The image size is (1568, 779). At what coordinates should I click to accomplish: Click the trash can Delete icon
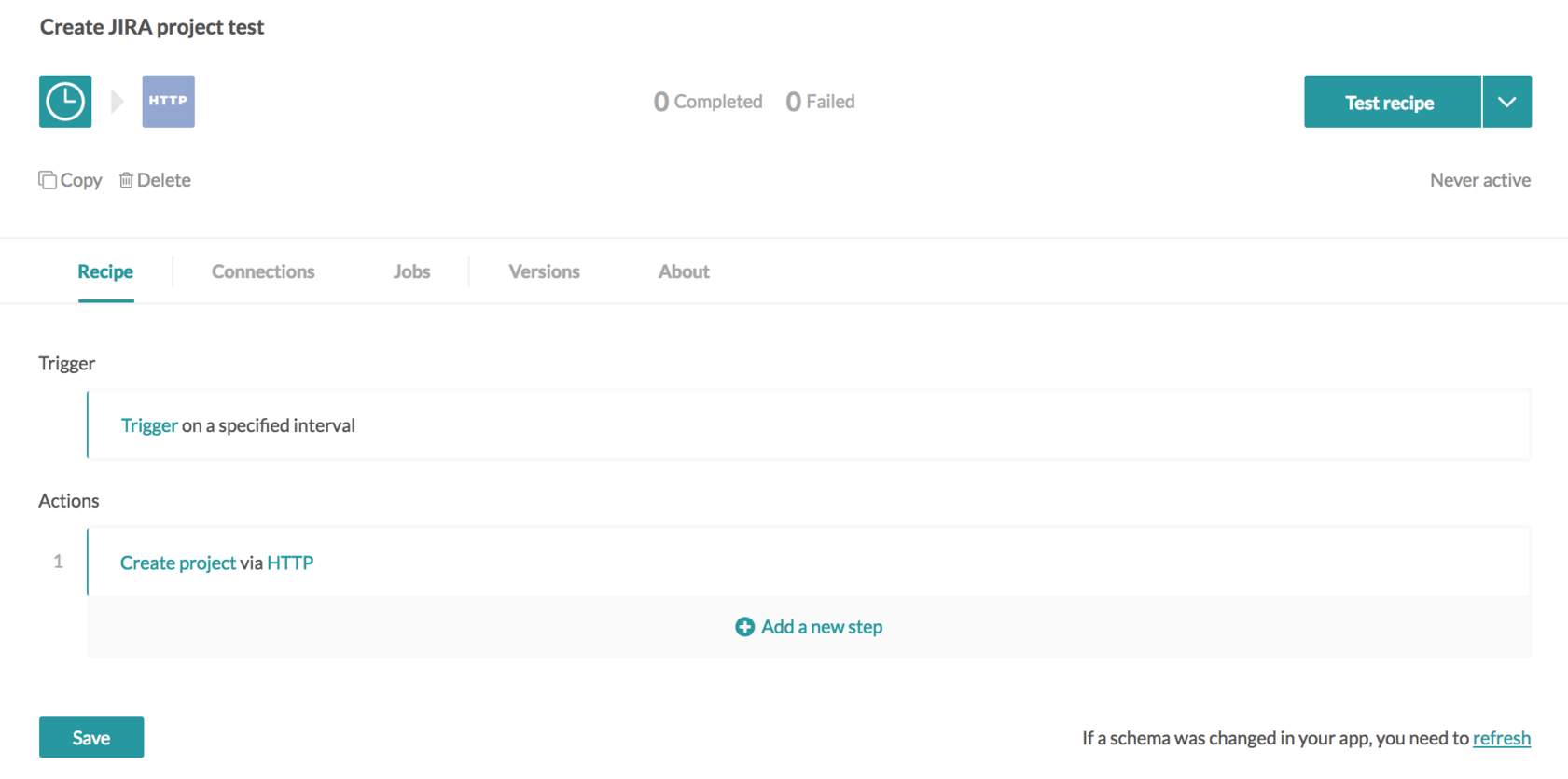point(126,180)
